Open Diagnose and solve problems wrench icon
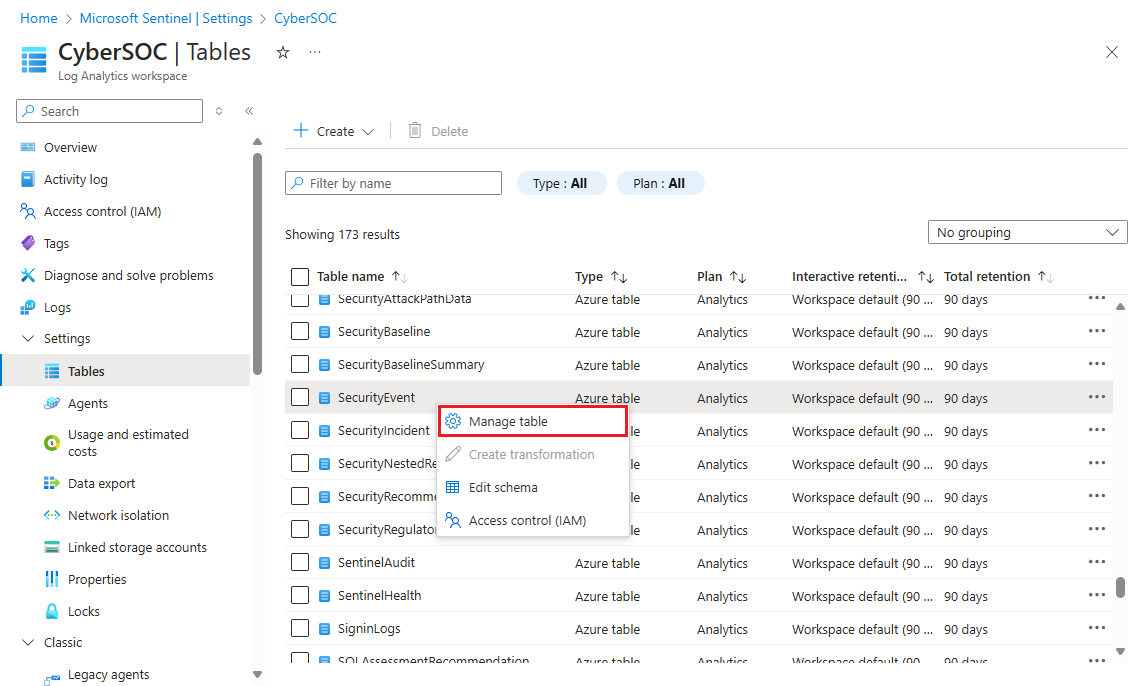 28,276
